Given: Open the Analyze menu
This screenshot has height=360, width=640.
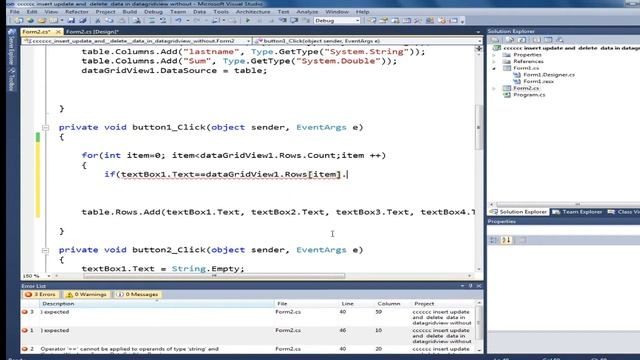Looking at the screenshot, I should (x=307, y=12).
